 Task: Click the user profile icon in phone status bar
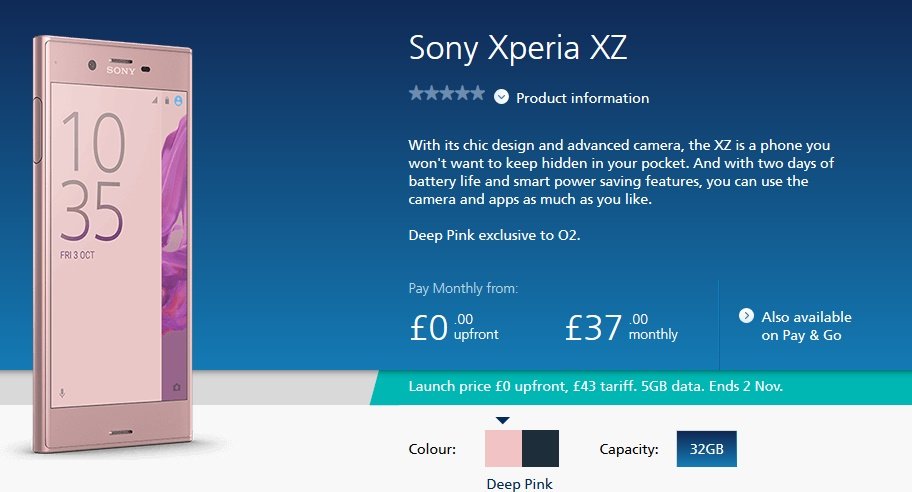pyautogui.click(x=179, y=102)
